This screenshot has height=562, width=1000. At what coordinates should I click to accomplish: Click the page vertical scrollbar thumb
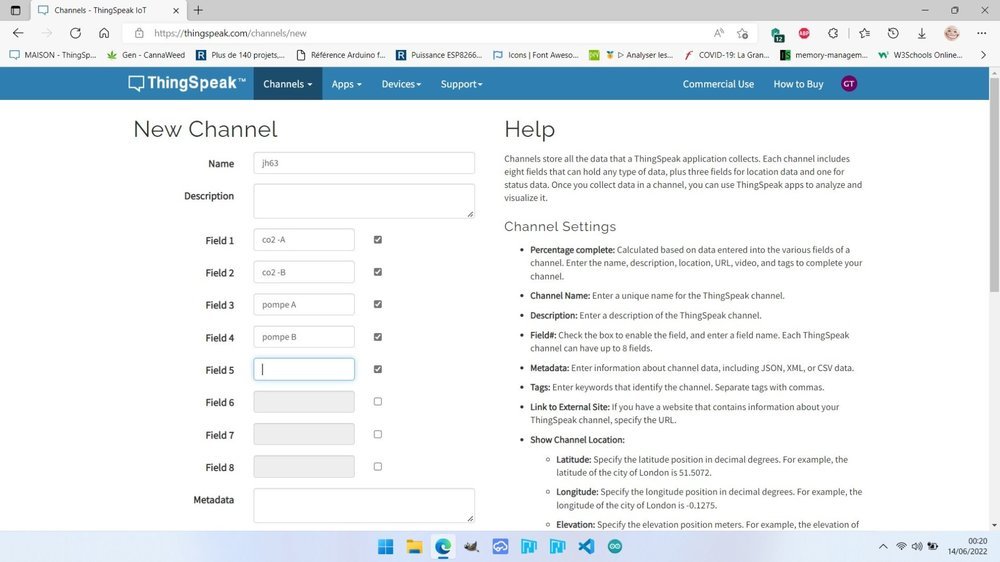pyautogui.click(x=994, y=185)
